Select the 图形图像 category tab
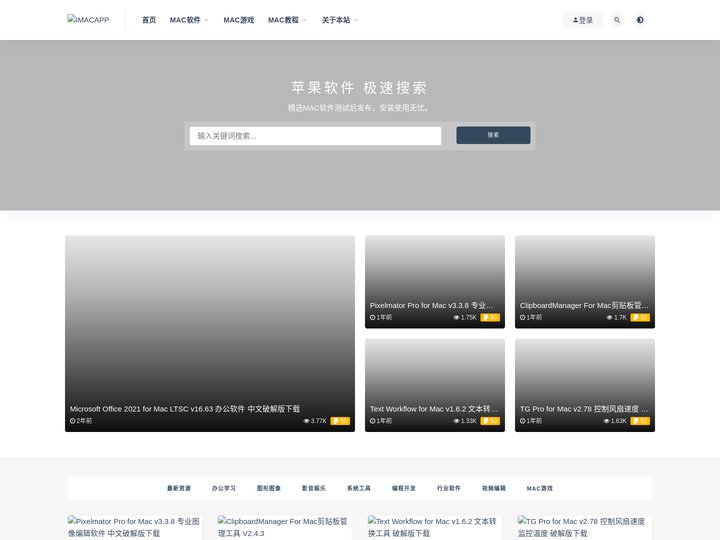The height and width of the screenshot is (540, 720). click(x=269, y=488)
